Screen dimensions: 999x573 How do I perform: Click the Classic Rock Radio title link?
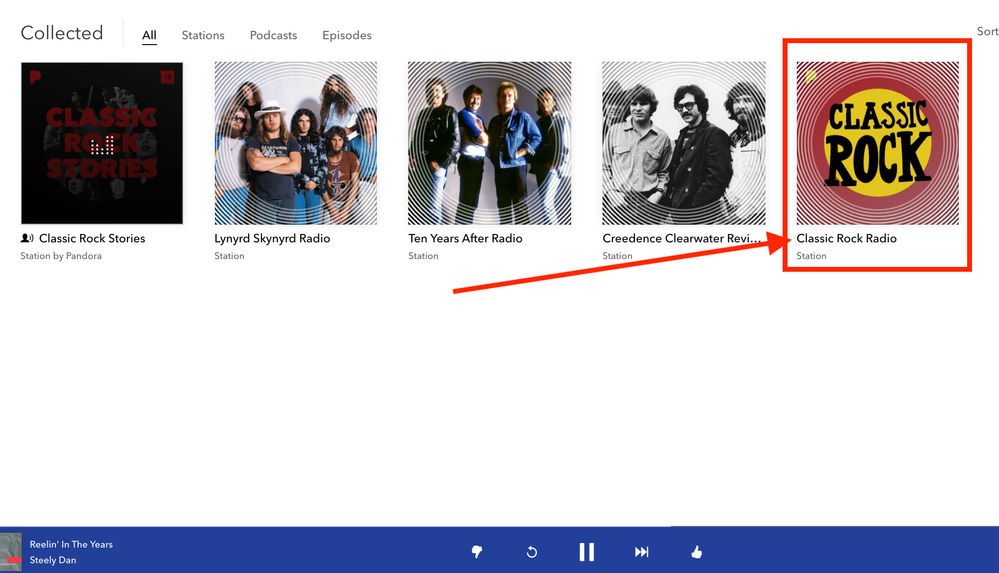pyautogui.click(x=846, y=239)
